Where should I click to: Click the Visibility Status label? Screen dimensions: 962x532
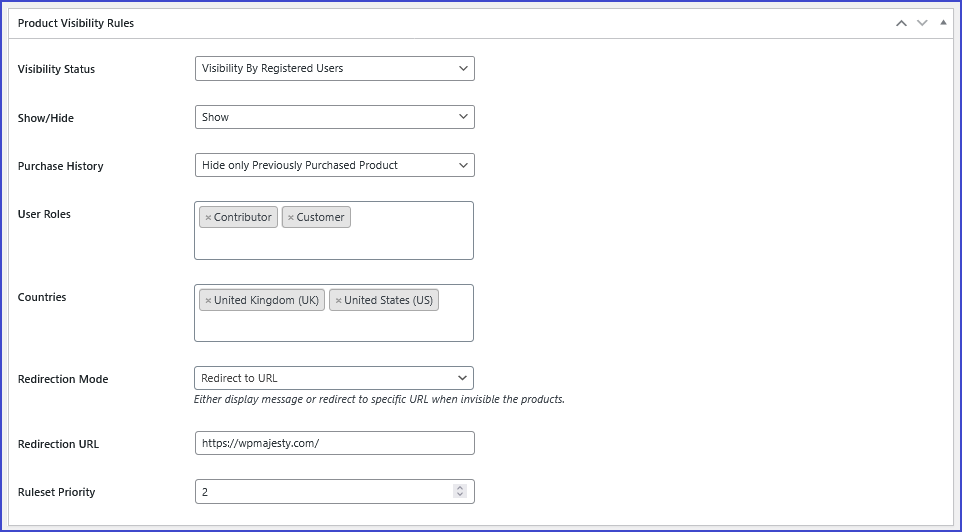(x=56, y=69)
